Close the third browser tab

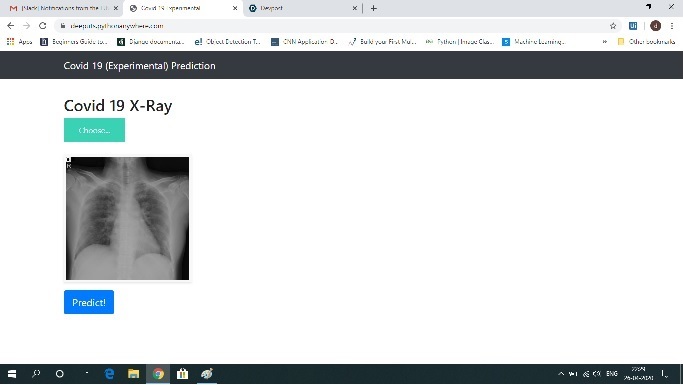(x=355, y=8)
